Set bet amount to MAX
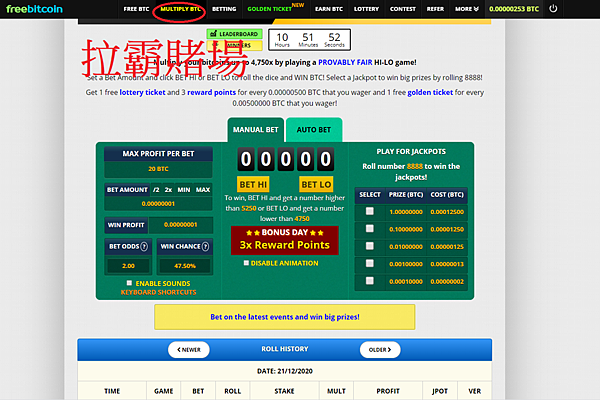The height and width of the screenshot is (400, 600). tap(203, 190)
